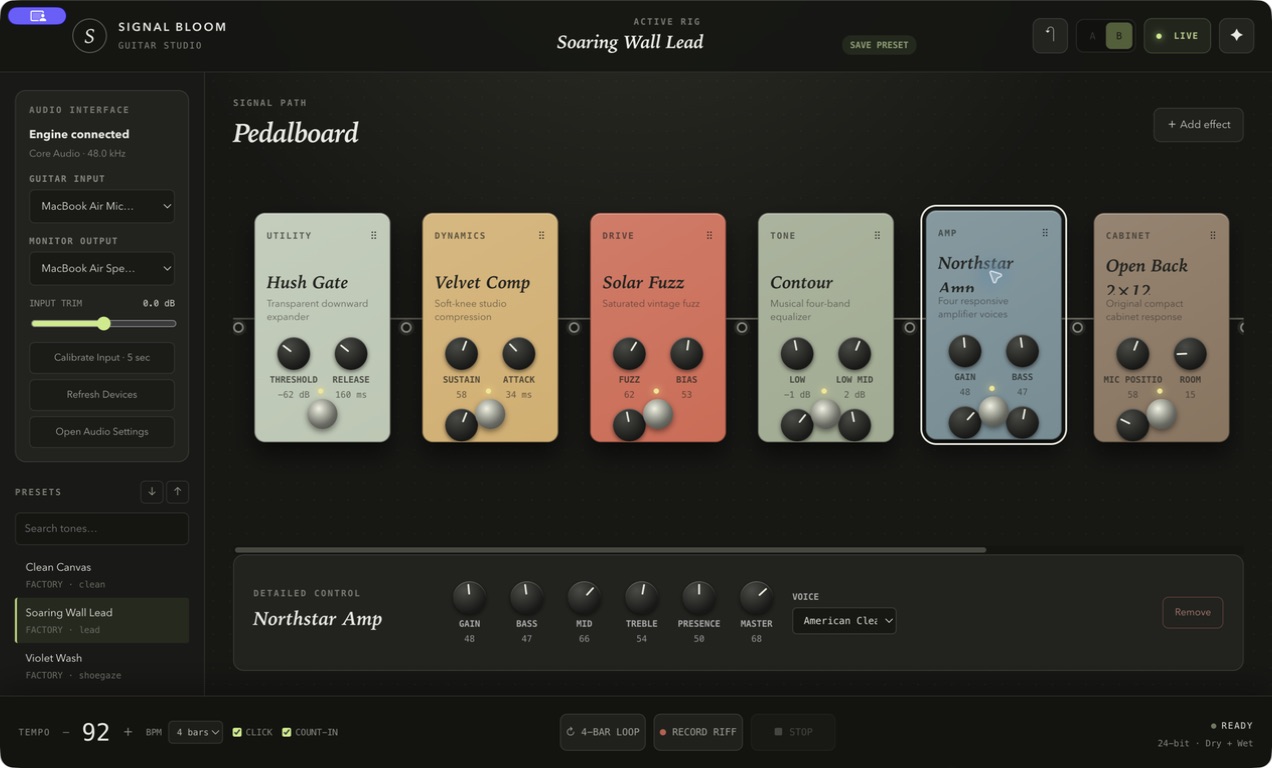Open the Monitor Output device dropdown
Image resolution: width=1272 pixels, height=768 pixels.
102,268
